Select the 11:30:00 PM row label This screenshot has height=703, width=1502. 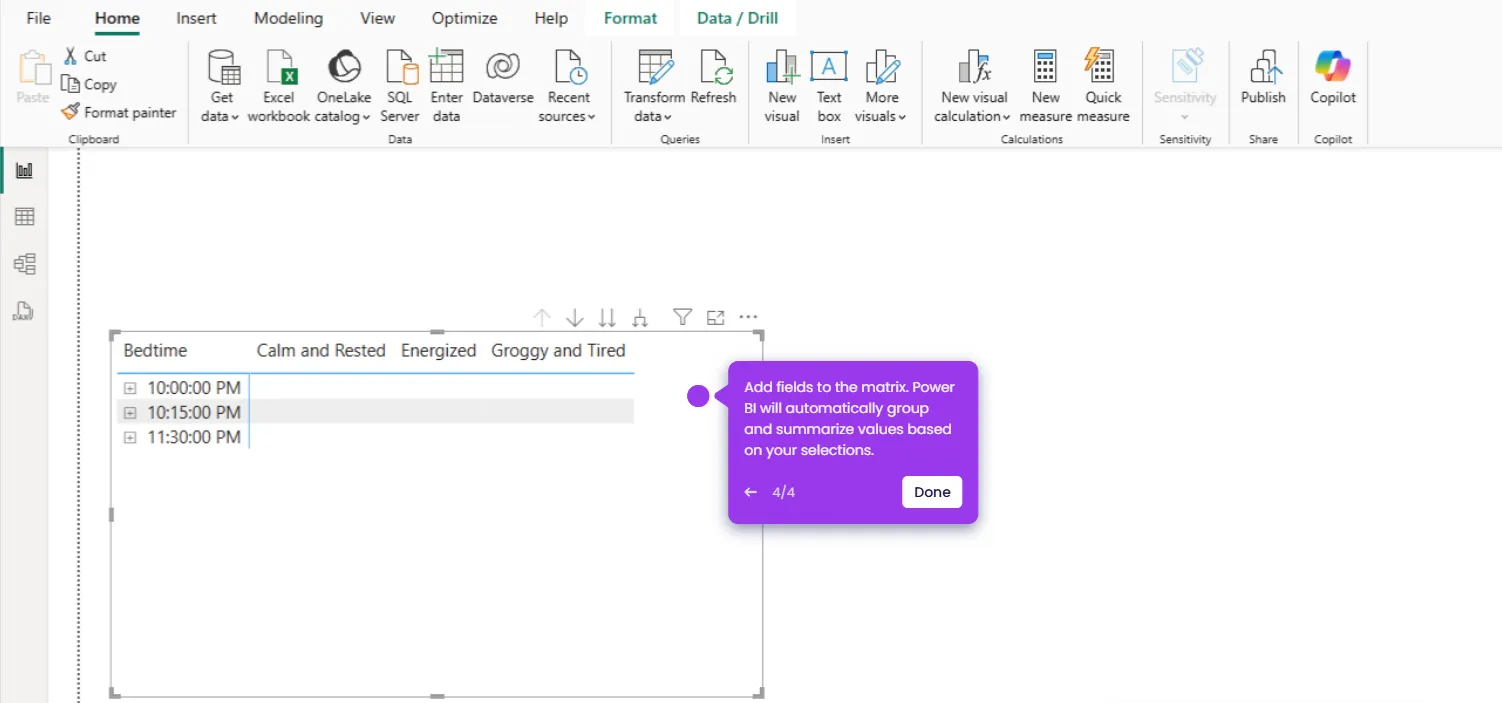coord(194,437)
